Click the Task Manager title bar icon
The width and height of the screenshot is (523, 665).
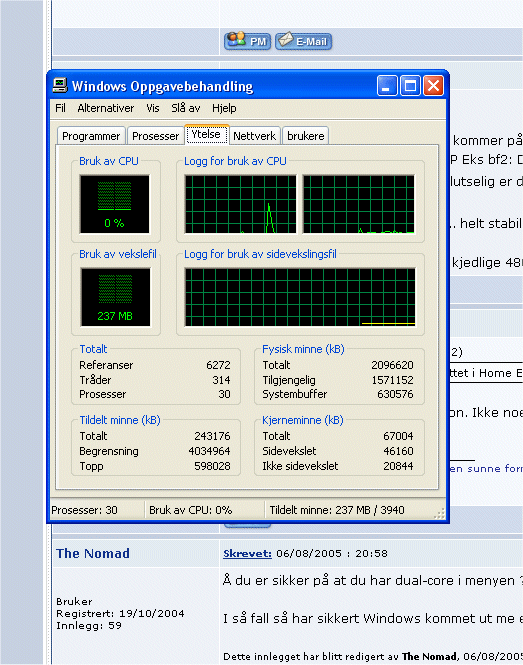(60, 86)
